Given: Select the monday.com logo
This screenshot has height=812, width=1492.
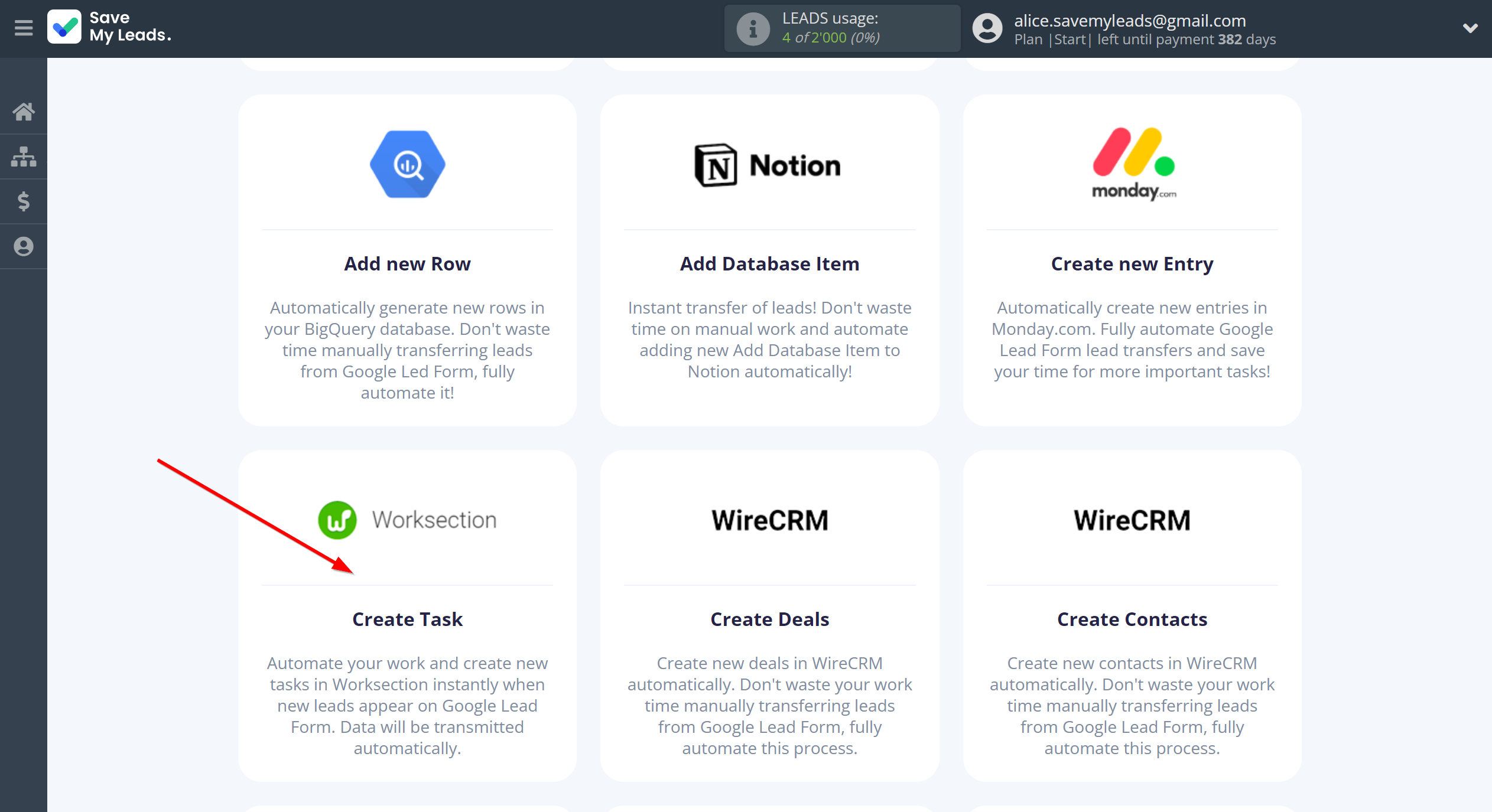Looking at the screenshot, I should pyautogui.click(x=1133, y=164).
